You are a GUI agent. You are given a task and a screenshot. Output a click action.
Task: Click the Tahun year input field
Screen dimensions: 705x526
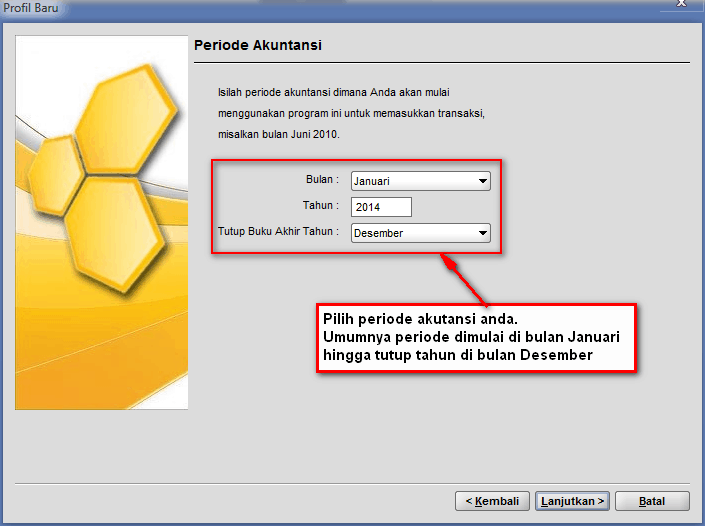pos(381,207)
